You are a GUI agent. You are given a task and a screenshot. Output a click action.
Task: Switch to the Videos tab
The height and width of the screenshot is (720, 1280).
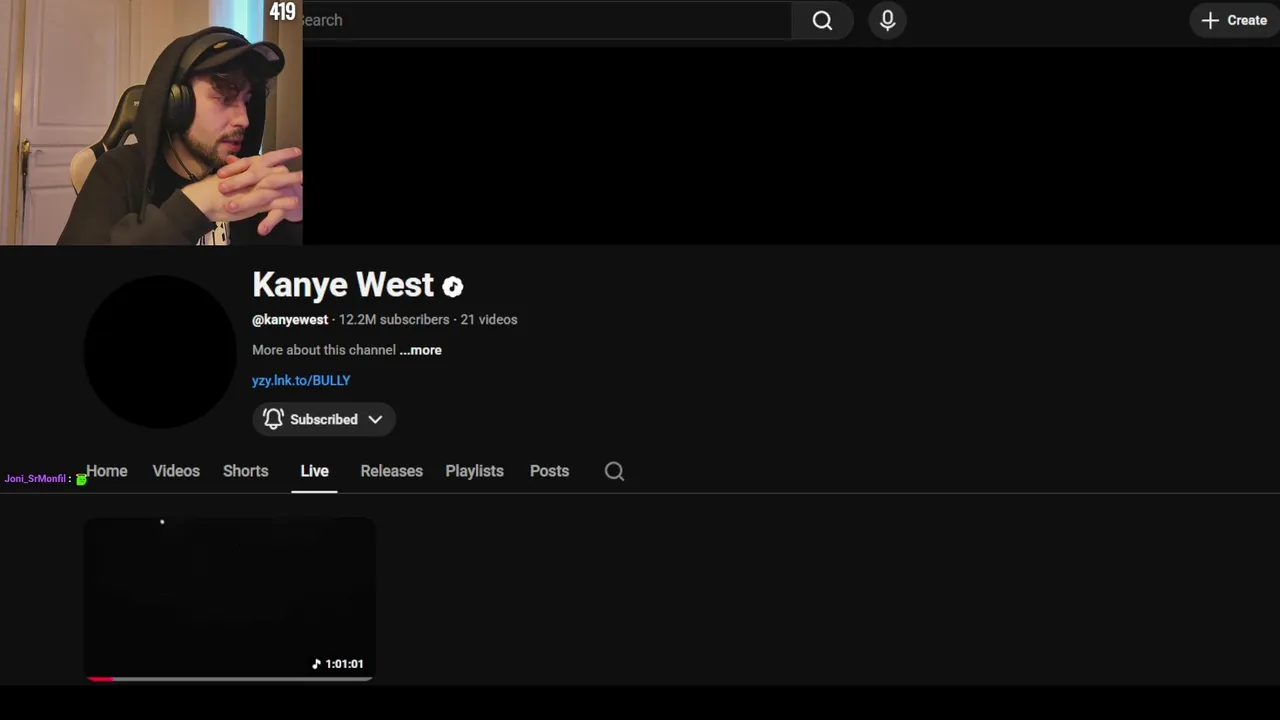pyautogui.click(x=176, y=471)
